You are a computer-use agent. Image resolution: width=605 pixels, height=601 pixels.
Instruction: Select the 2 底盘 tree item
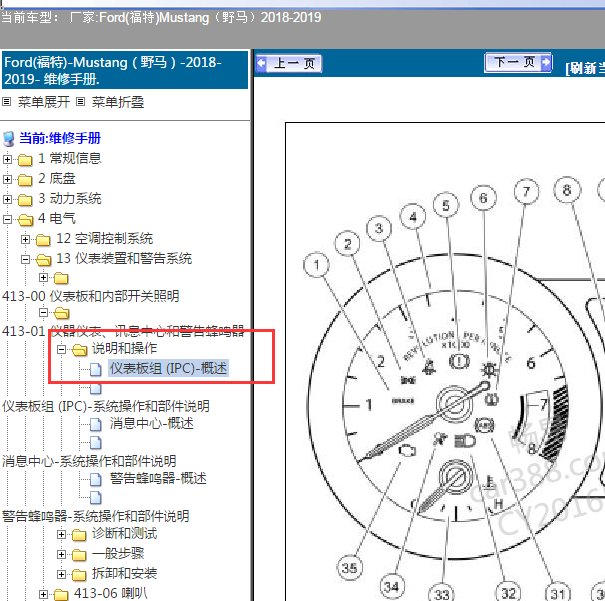coord(57,179)
